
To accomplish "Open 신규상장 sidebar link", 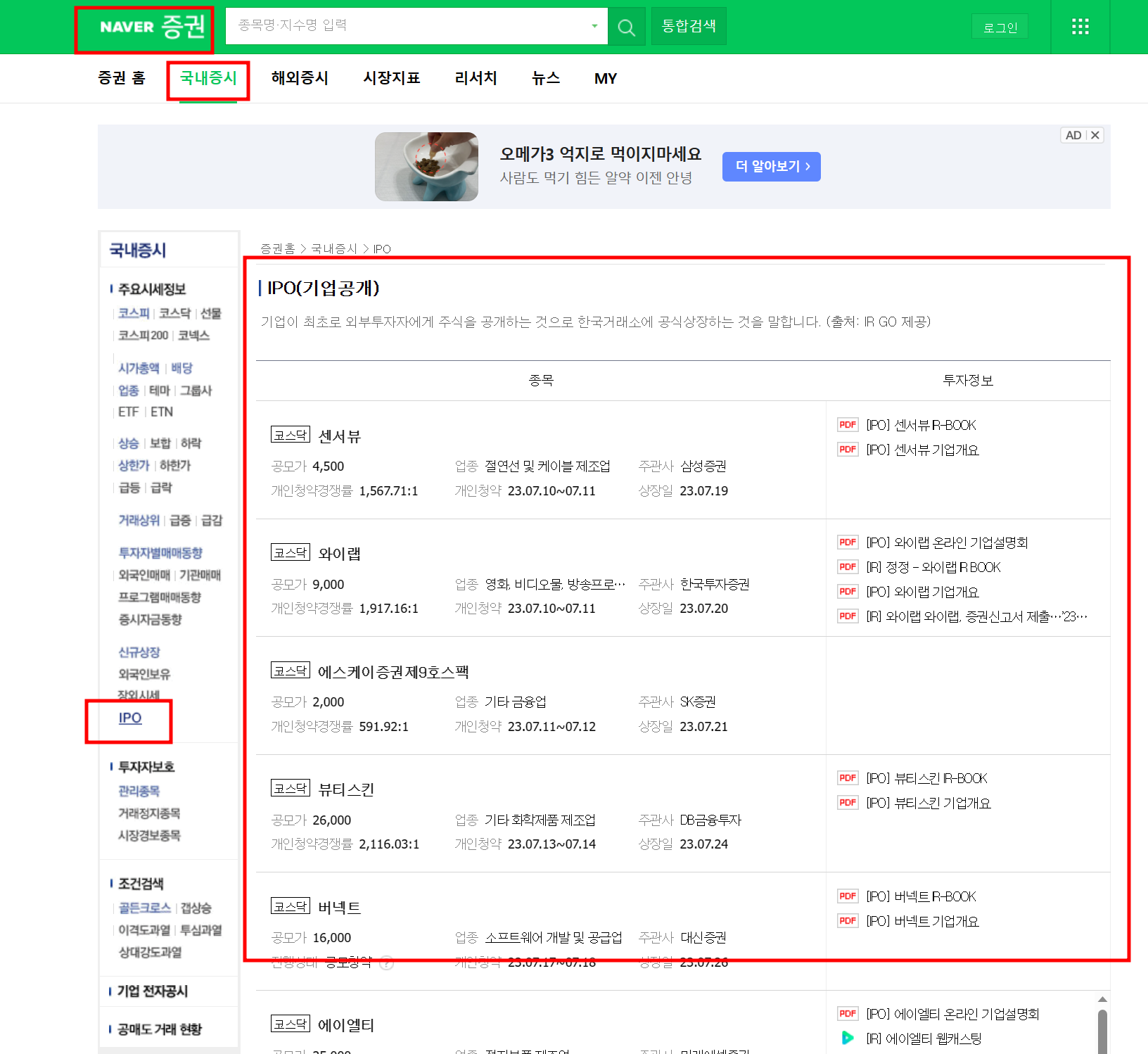I will coord(139,652).
